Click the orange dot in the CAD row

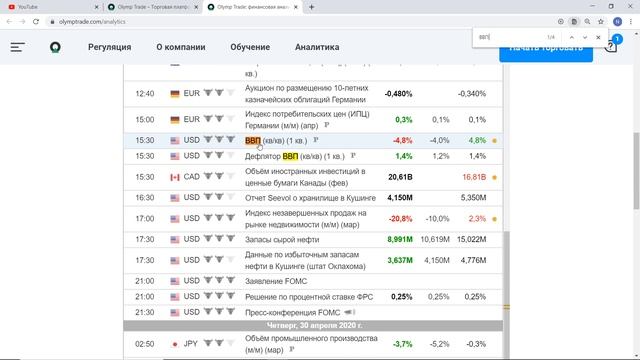(x=494, y=178)
